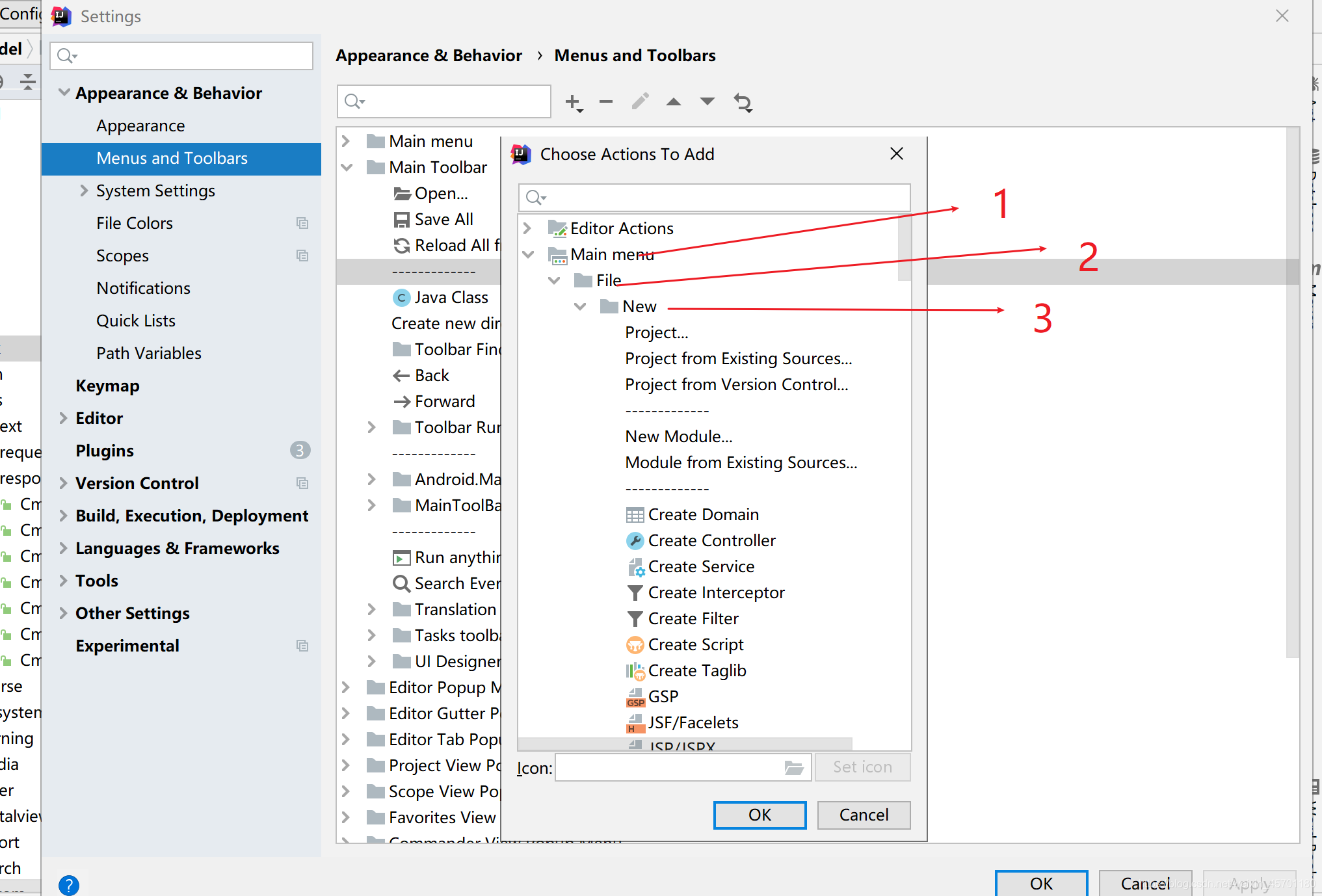
Task: Select Appearance & Behavior menu item
Action: point(168,93)
